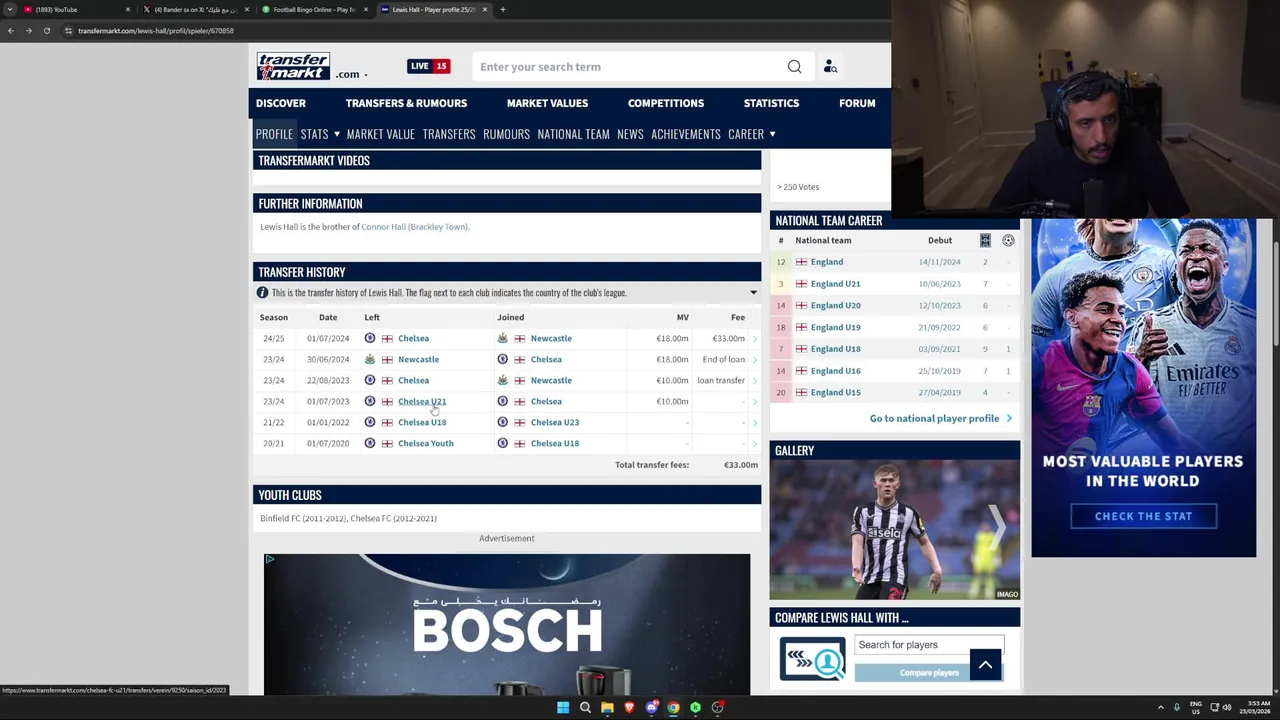The image size is (1280, 720).
Task: Select the NATIONAL TEAM tab
Action: [x=573, y=134]
